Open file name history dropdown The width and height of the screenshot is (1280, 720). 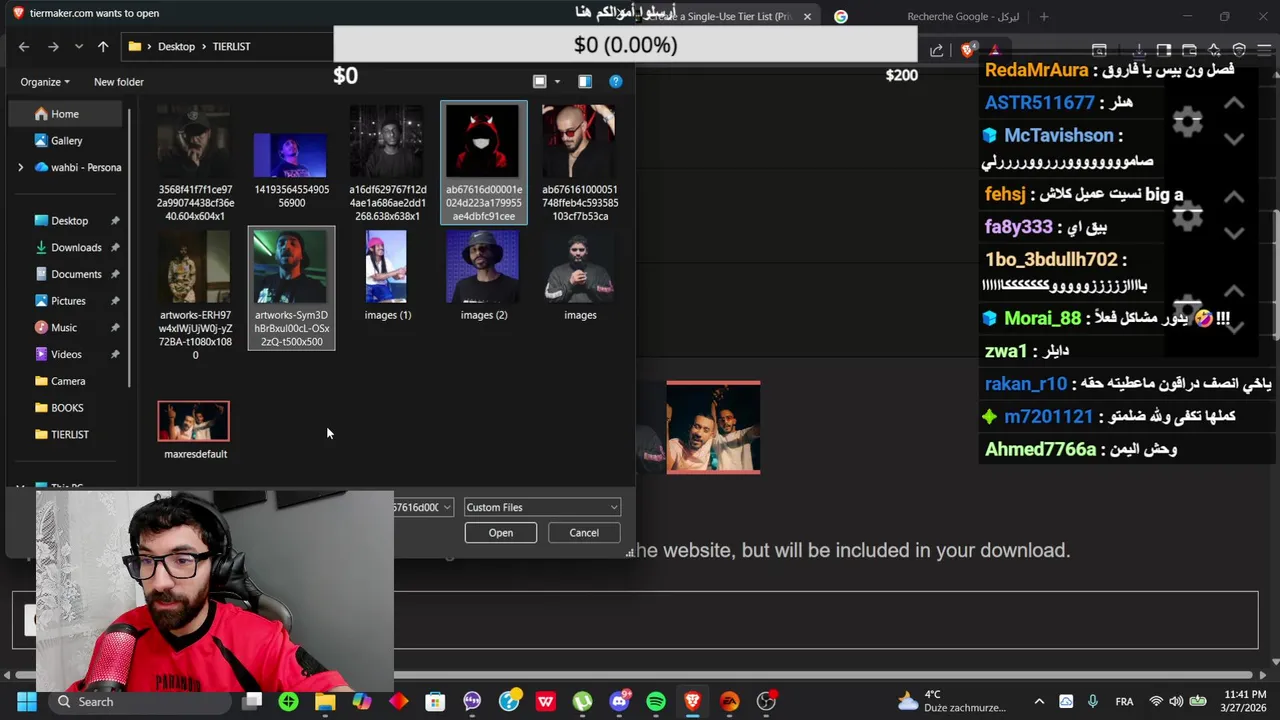[x=447, y=507]
